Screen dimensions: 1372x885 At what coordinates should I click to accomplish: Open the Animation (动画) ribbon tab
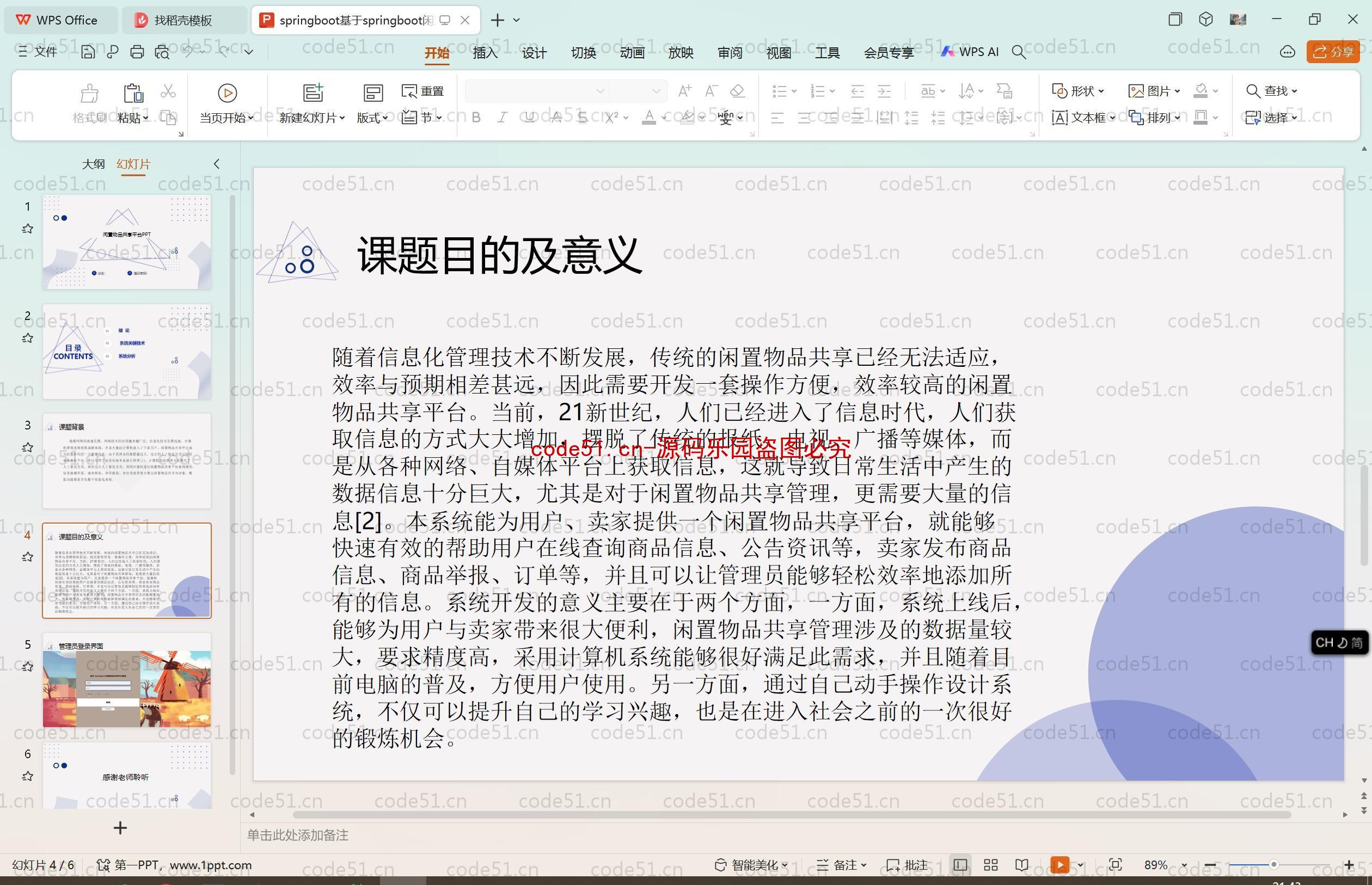632,52
